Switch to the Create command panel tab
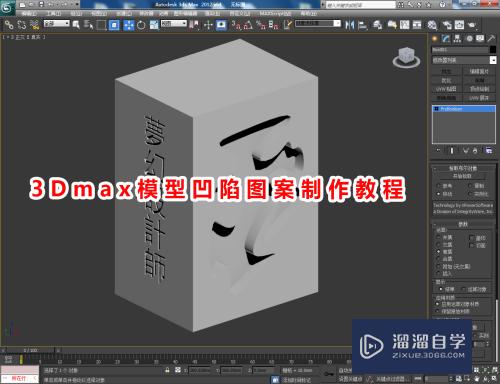The image size is (500, 384). pyautogui.click(x=435, y=39)
